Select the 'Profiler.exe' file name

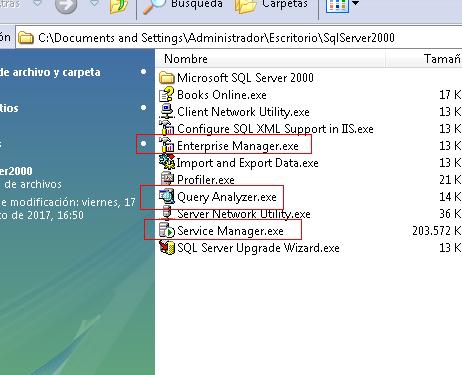coord(206,180)
